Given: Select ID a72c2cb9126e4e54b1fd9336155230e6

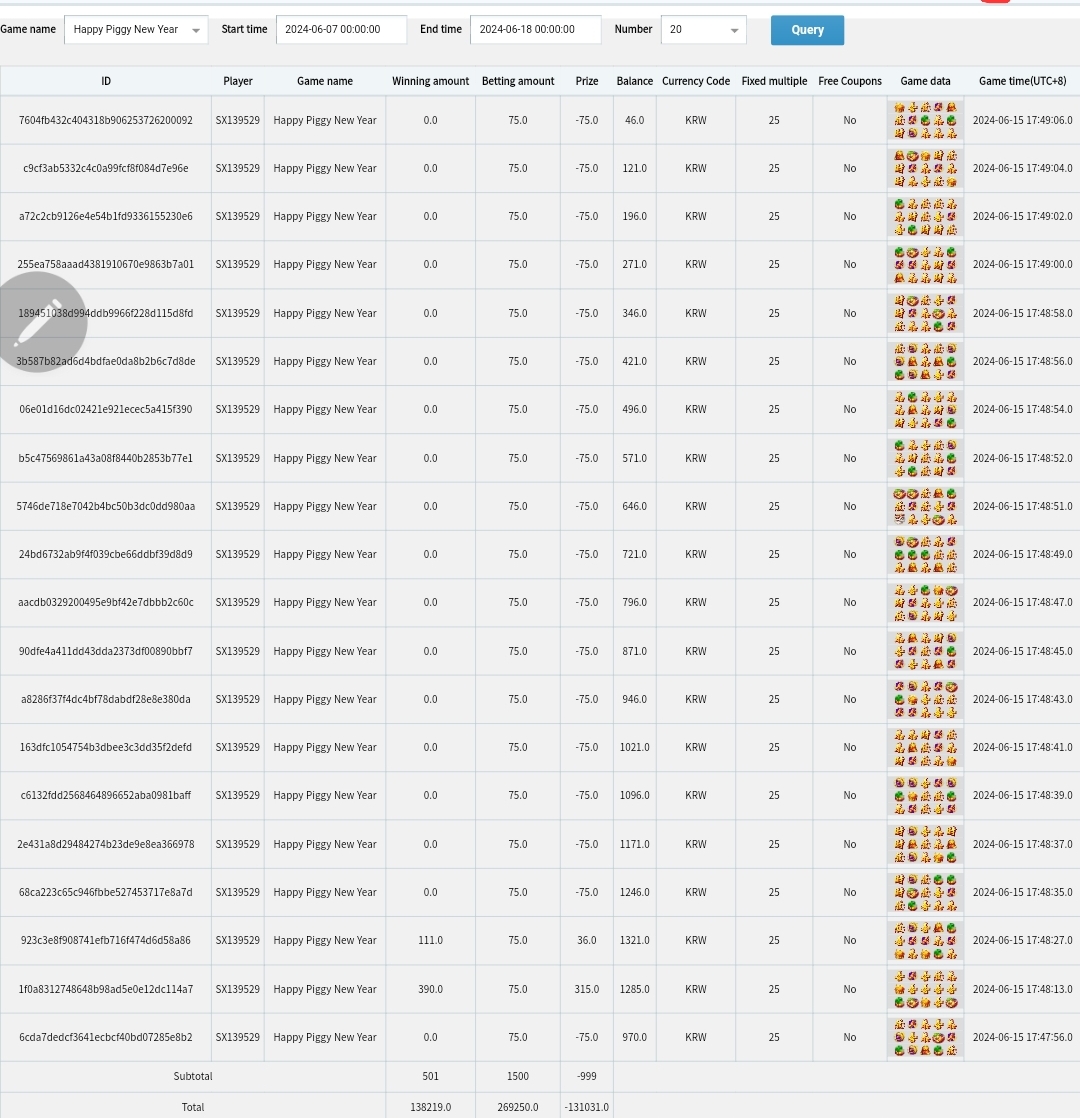Looking at the screenshot, I should [106, 217].
